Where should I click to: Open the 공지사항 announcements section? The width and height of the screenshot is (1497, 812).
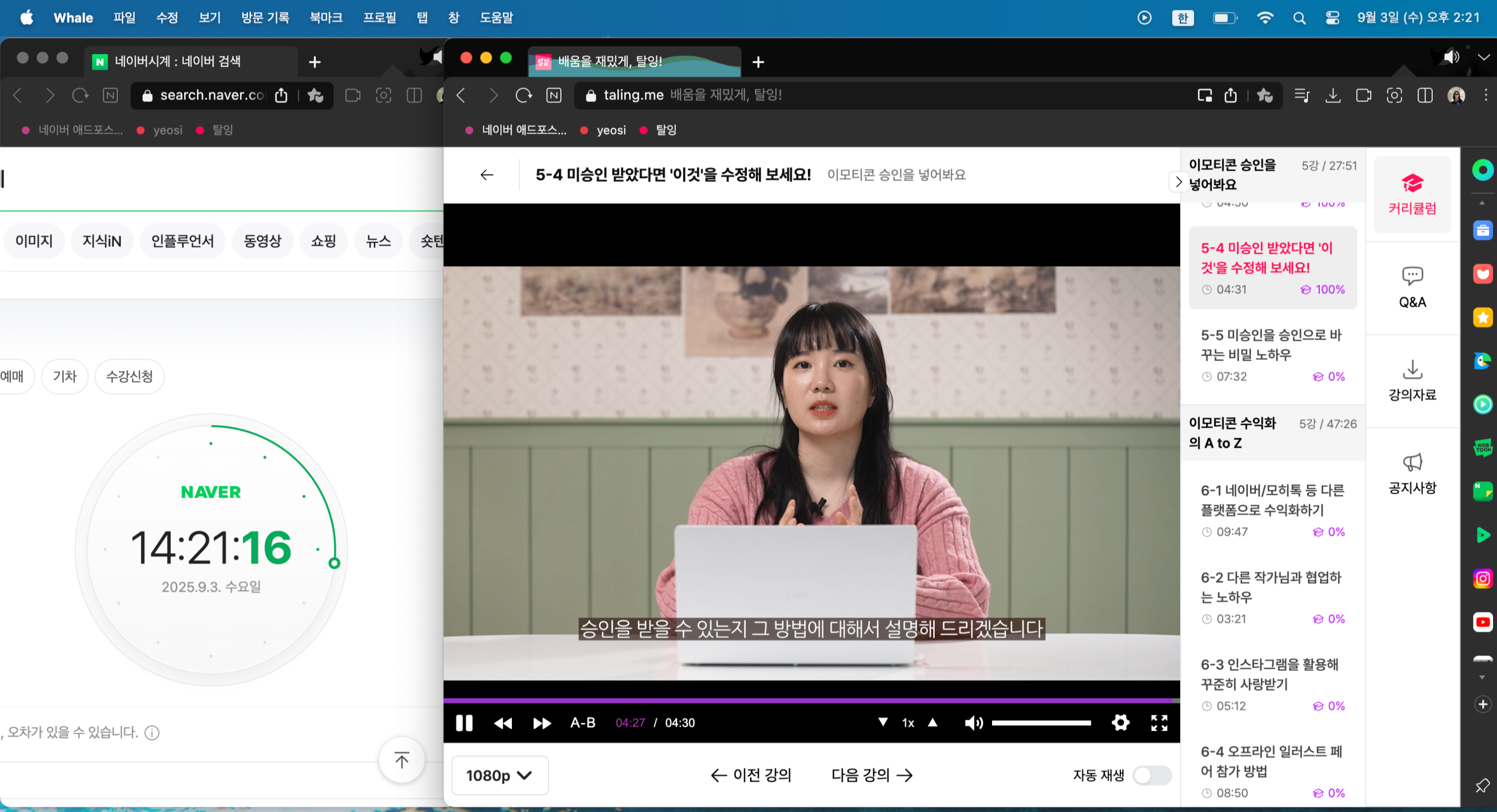coord(1412,473)
